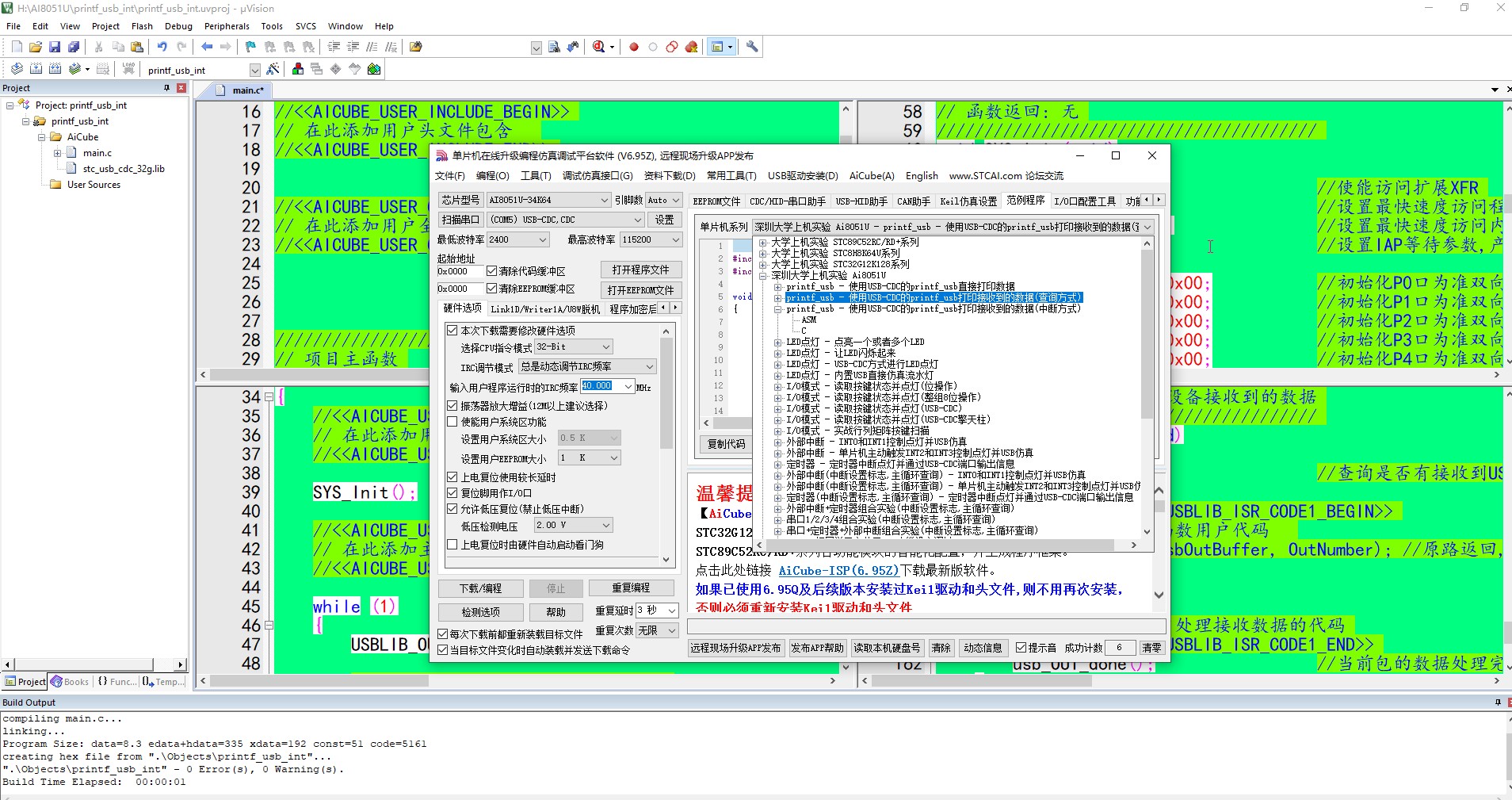
Task: Expand the main.c node in Project tree
Action: click(x=57, y=153)
